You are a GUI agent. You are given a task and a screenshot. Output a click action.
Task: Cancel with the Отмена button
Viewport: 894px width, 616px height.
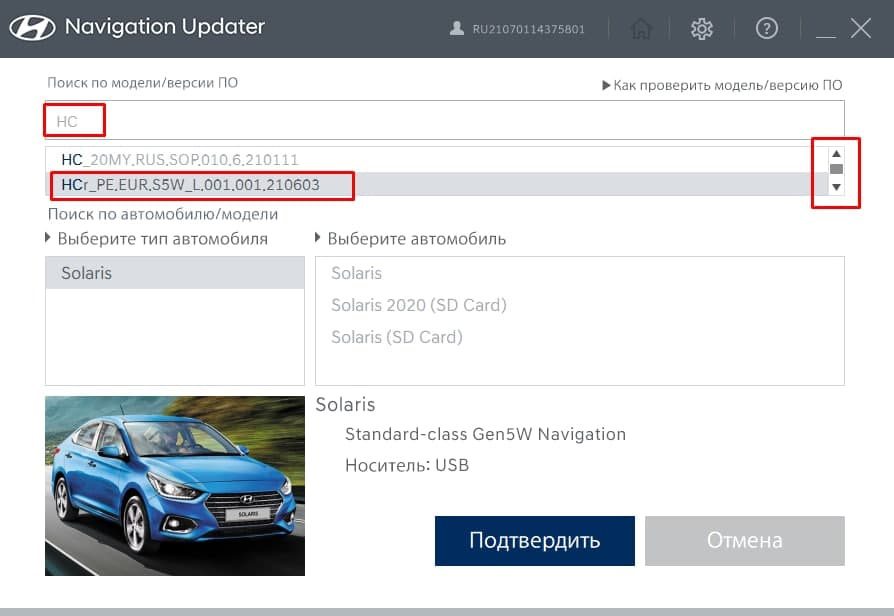pos(745,541)
